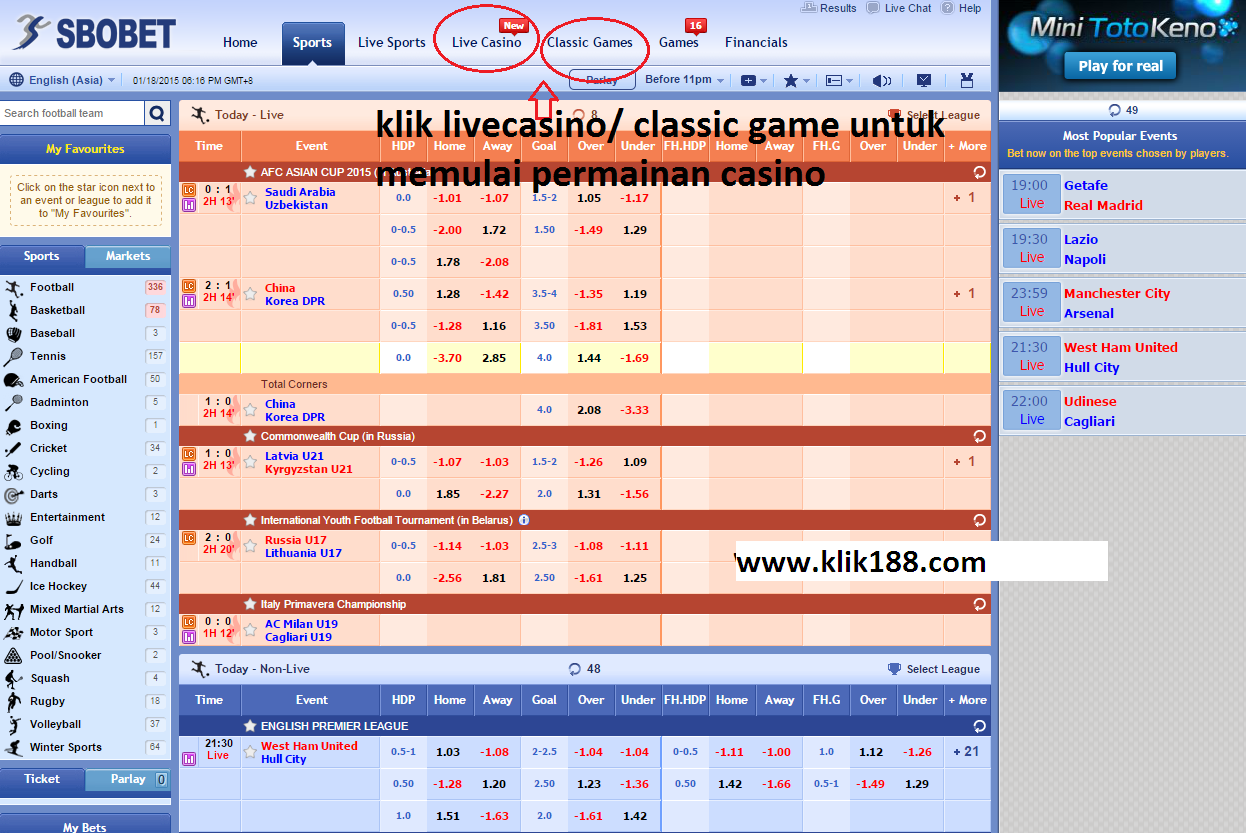Click the H icon beside West Ham United
This screenshot has height=833, width=1246.
pyautogui.click(x=188, y=759)
